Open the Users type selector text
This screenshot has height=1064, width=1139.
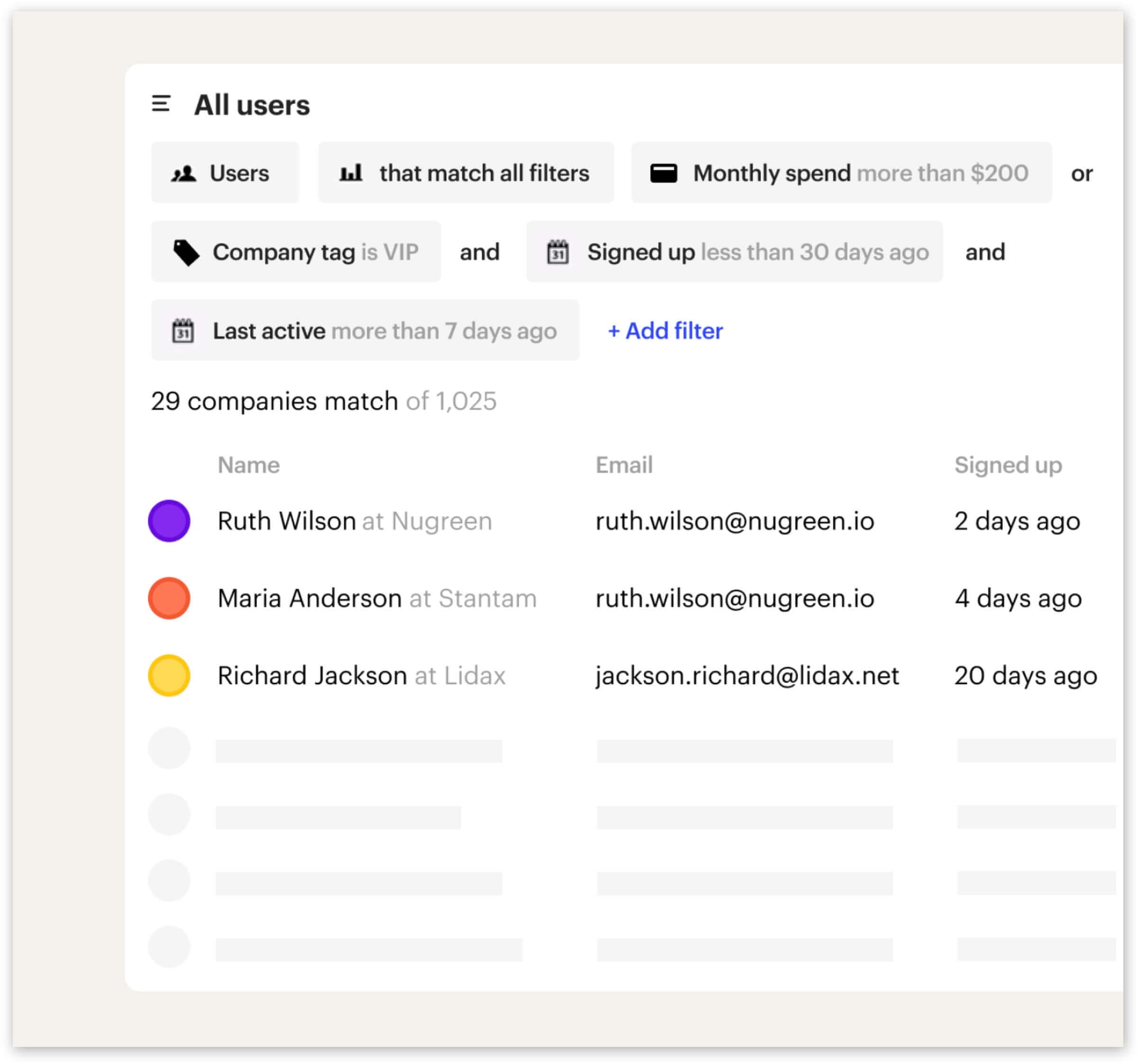pyautogui.click(x=239, y=173)
